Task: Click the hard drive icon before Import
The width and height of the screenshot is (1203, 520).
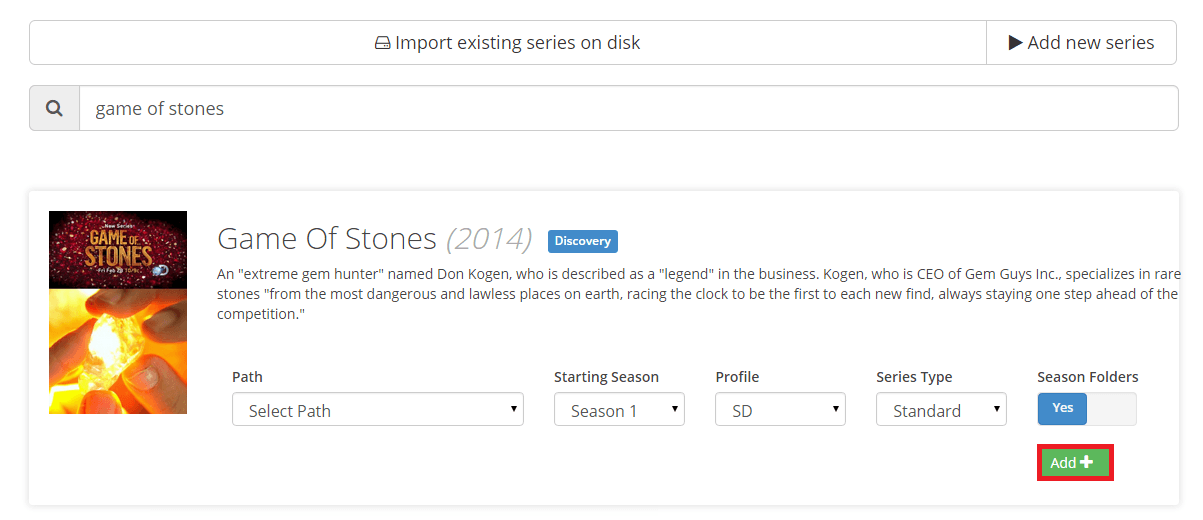Action: (382, 44)
